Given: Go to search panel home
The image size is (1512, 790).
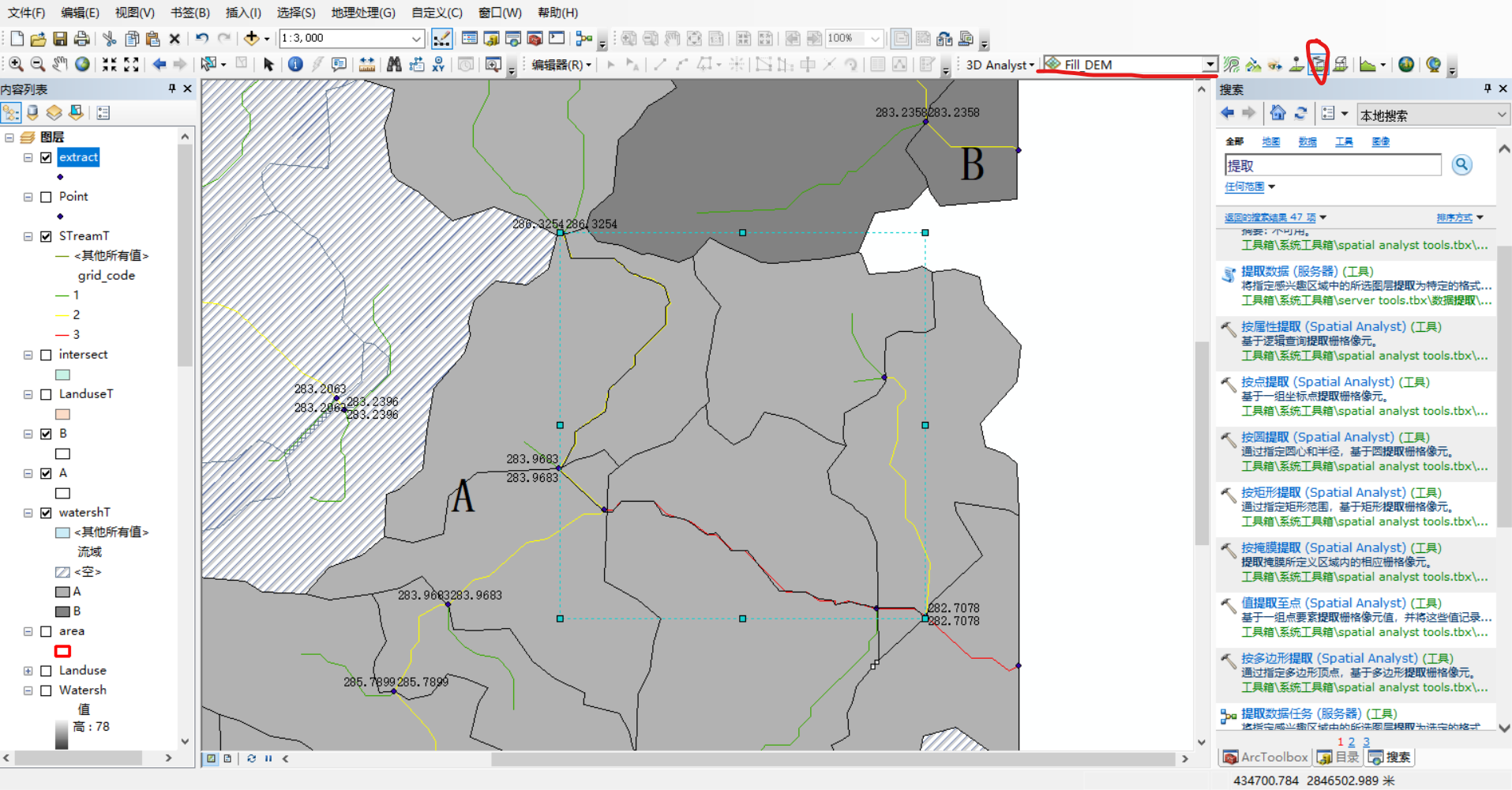Looking at the screenshot, I should pyautogui.click(x=1278, y=113).
